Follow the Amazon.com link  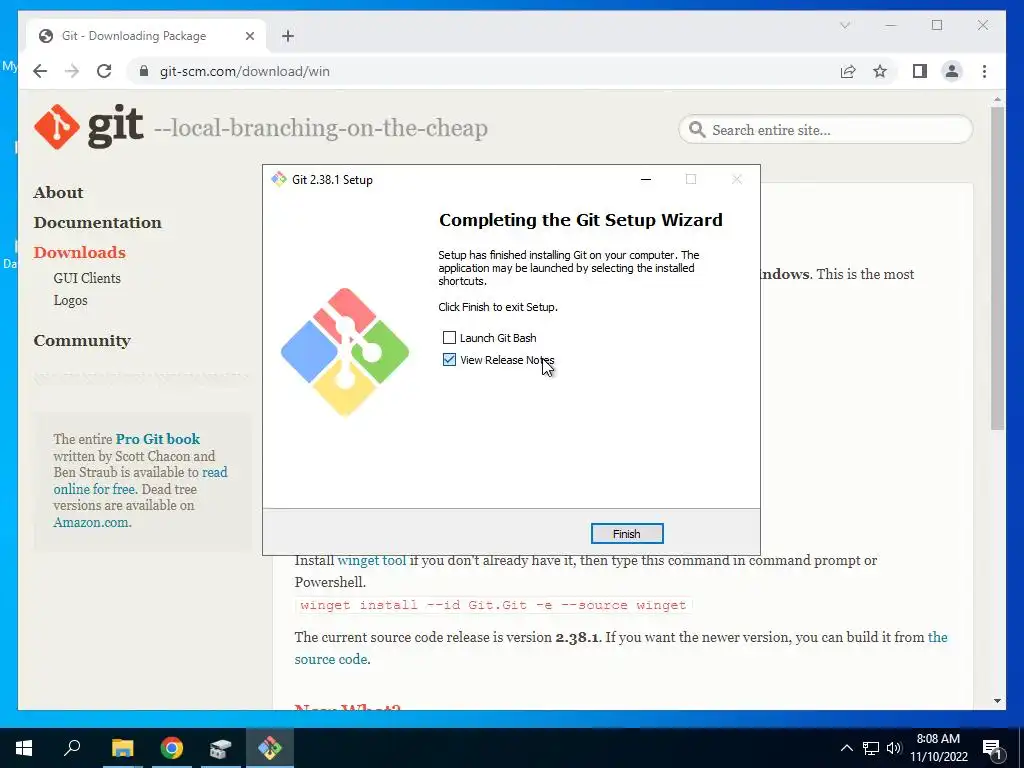[x=91, y=522]
